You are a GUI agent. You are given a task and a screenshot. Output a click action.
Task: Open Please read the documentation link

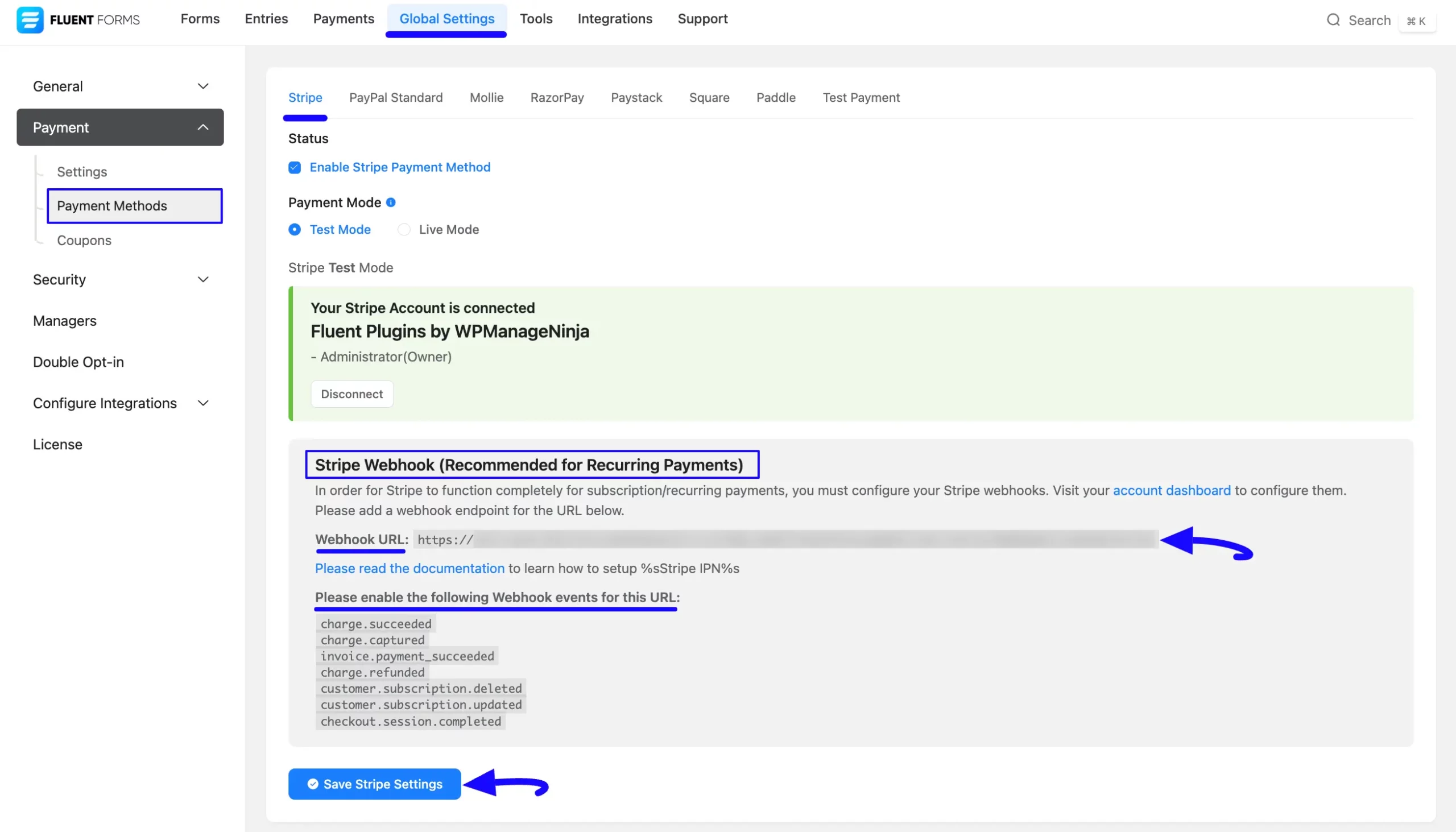(x=409, y=569)
